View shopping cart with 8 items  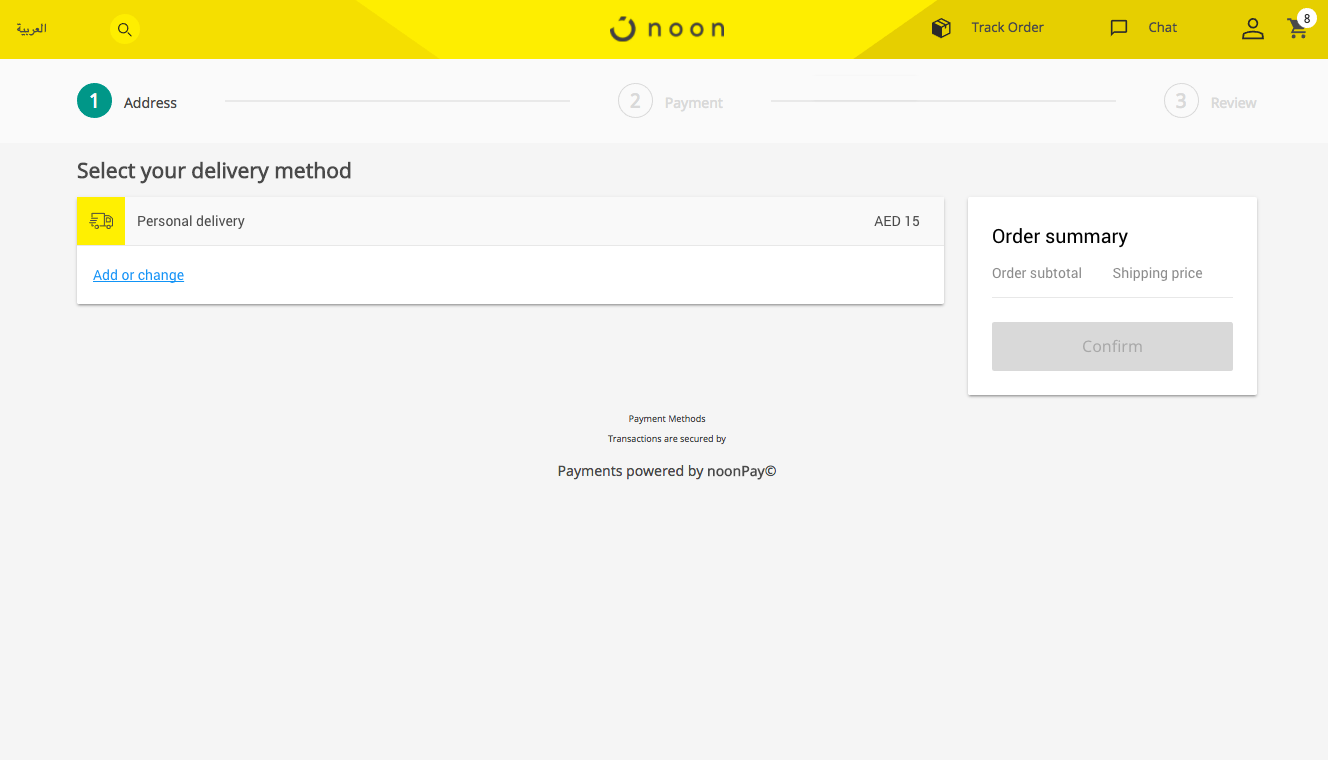click(1299, 26)
